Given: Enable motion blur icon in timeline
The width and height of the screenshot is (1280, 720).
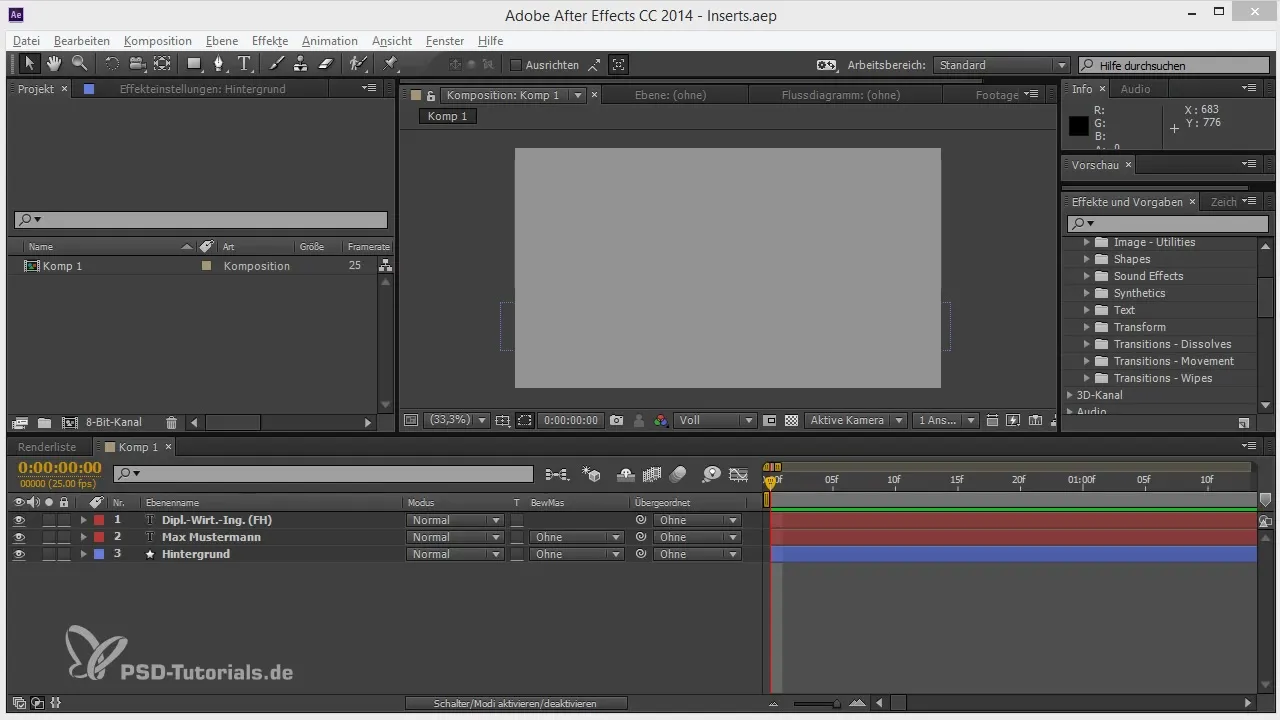Looking at the screenshot, I should [x=678, y=474].
